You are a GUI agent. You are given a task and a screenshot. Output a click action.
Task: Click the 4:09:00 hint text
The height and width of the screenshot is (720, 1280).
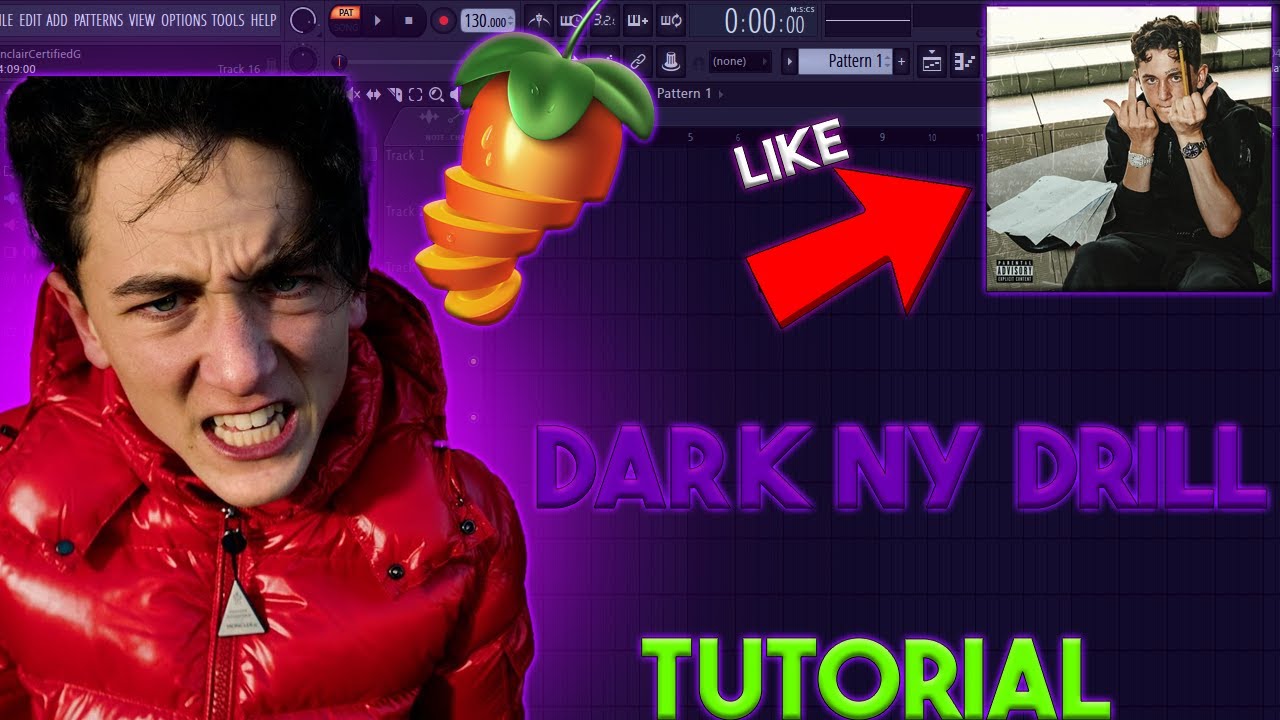point(18,70)
